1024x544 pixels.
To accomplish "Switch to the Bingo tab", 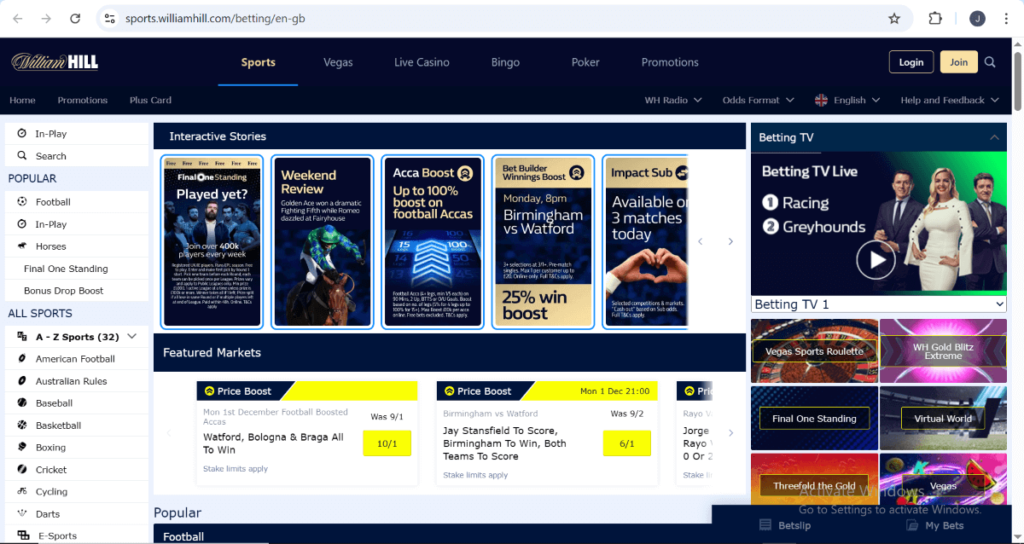I will click(x=505, y=63).
